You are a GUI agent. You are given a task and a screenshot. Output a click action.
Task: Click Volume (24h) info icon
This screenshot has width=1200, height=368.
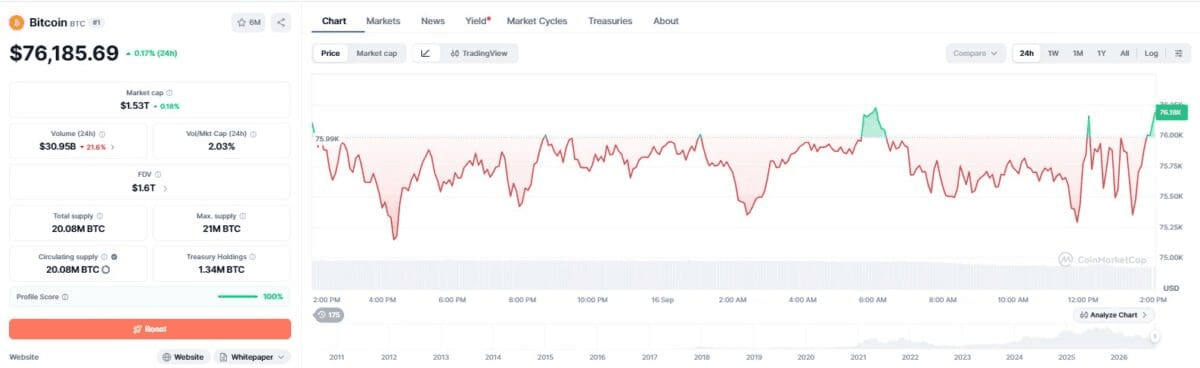click(103, 133)
